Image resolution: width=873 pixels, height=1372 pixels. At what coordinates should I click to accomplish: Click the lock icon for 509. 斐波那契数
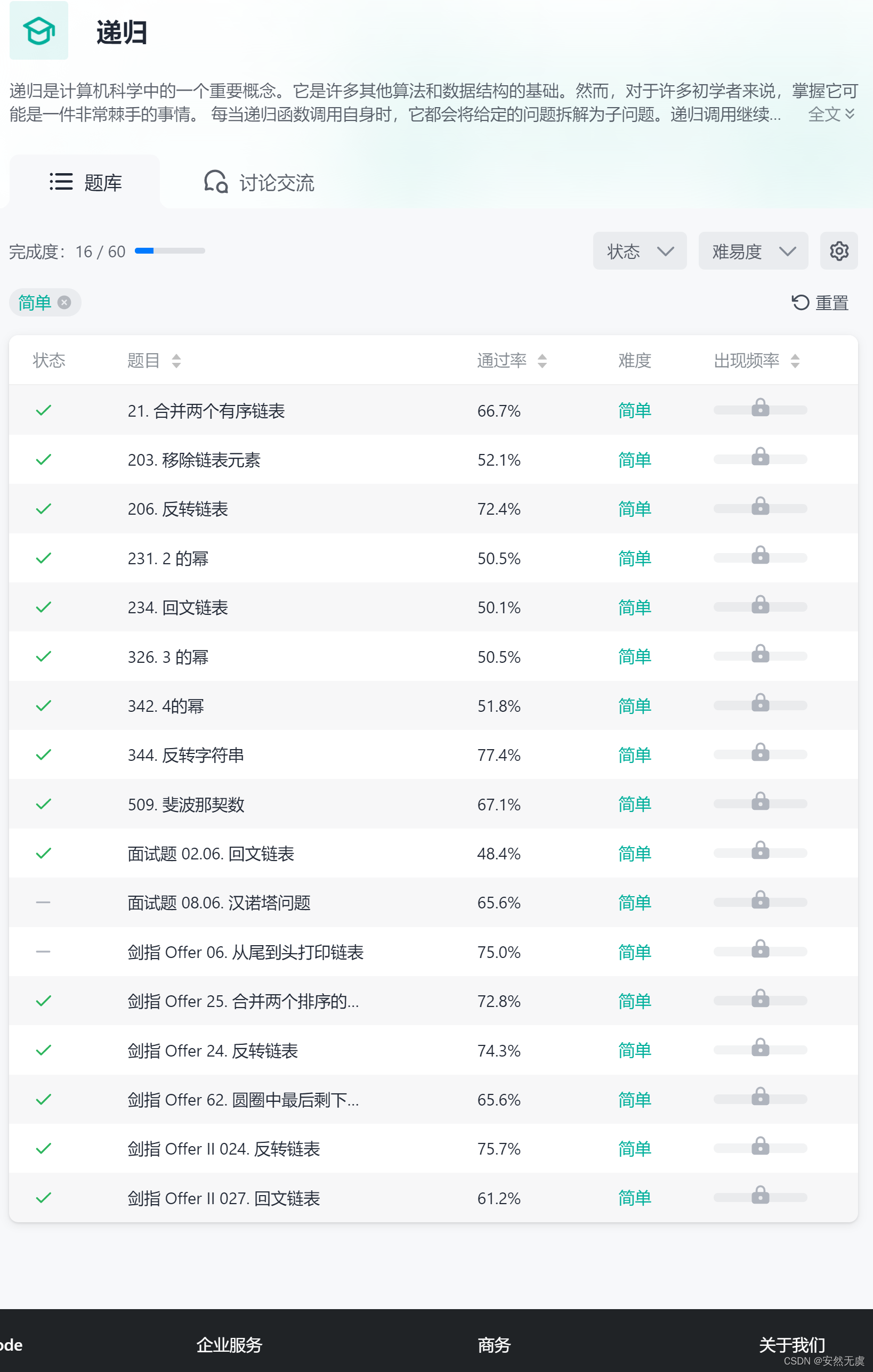759,802
